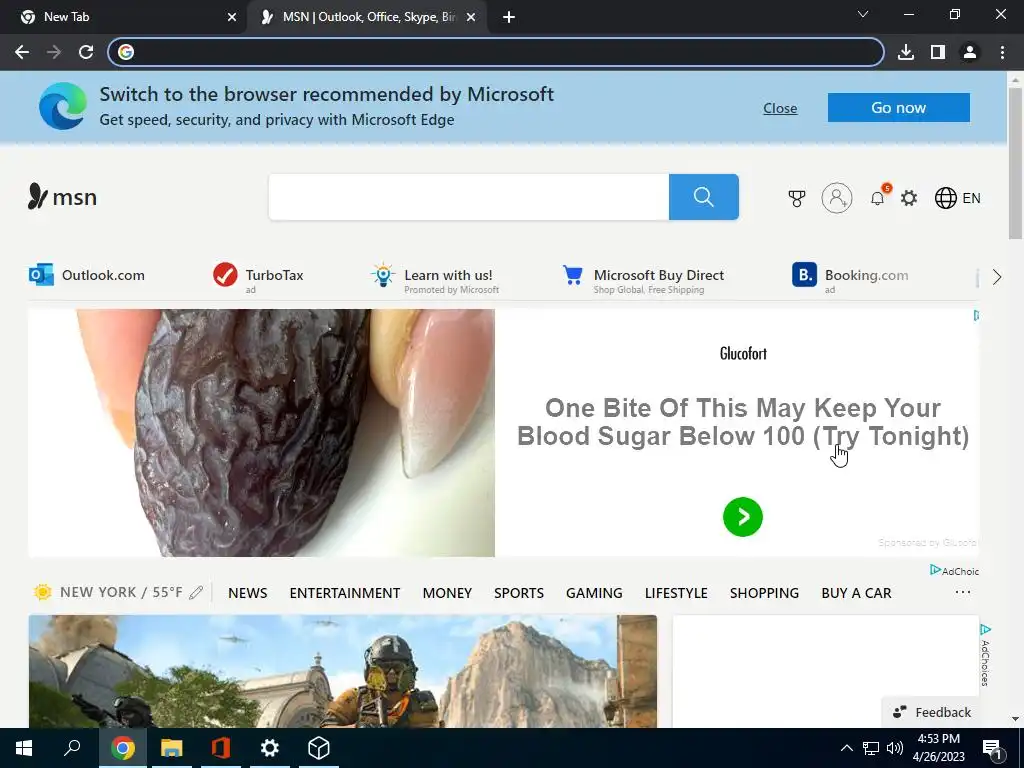
Task: Click the green arrow button in ad
Action: (x=743, y=517)
